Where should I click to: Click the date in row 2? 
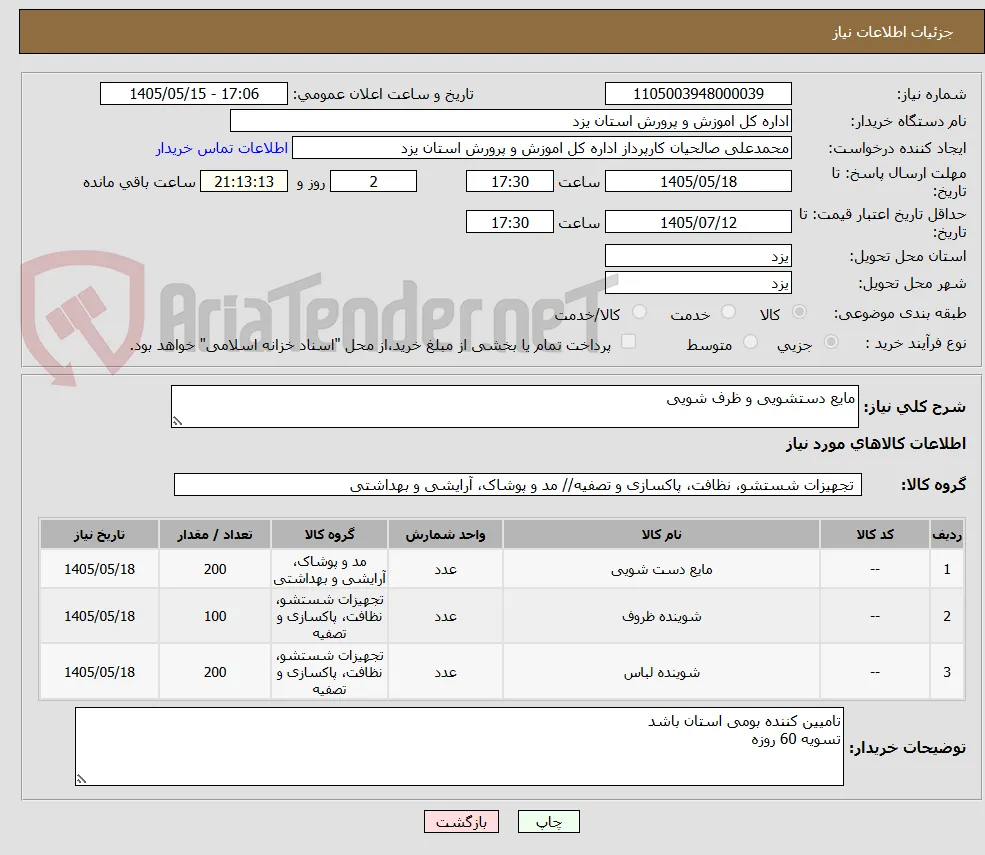(99, 616)
